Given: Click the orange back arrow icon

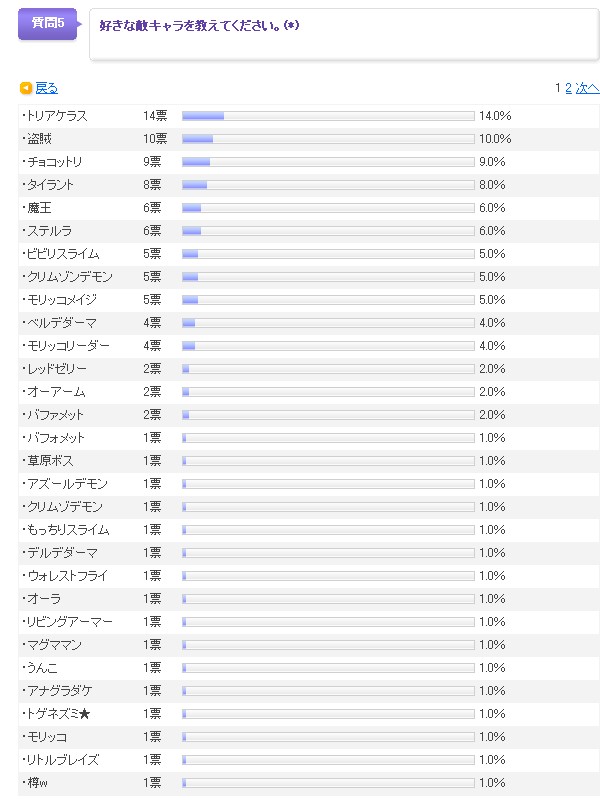Looking at the screenshot, I should (x=26, y=88).
